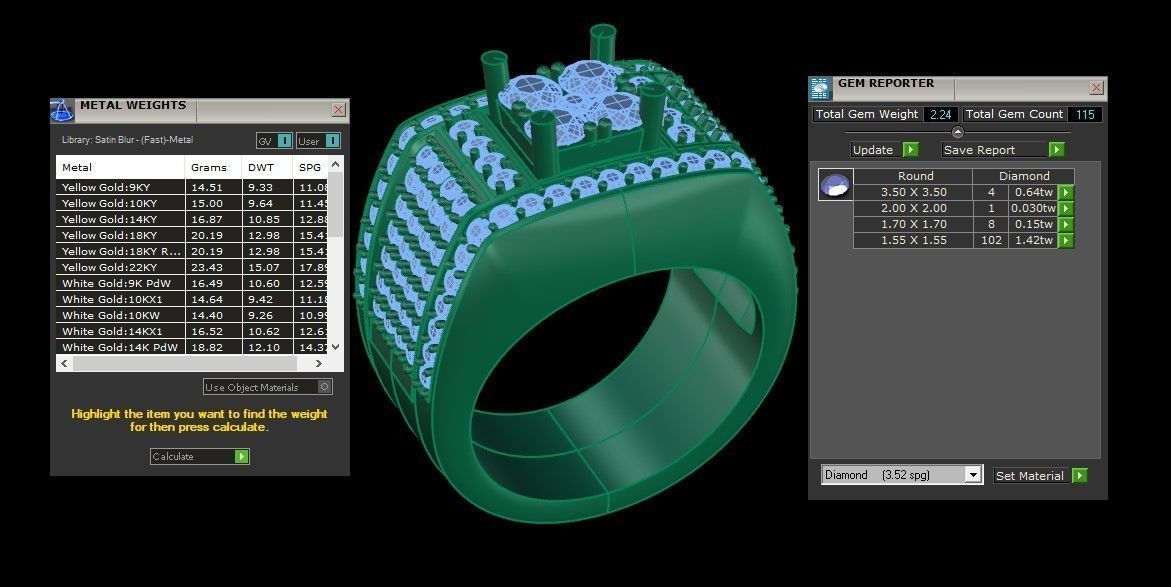Image resolution: width=1171 pixels, height=587 pixels.
Task: Click Total Gem Count value 115
Action: point(1084,114)
